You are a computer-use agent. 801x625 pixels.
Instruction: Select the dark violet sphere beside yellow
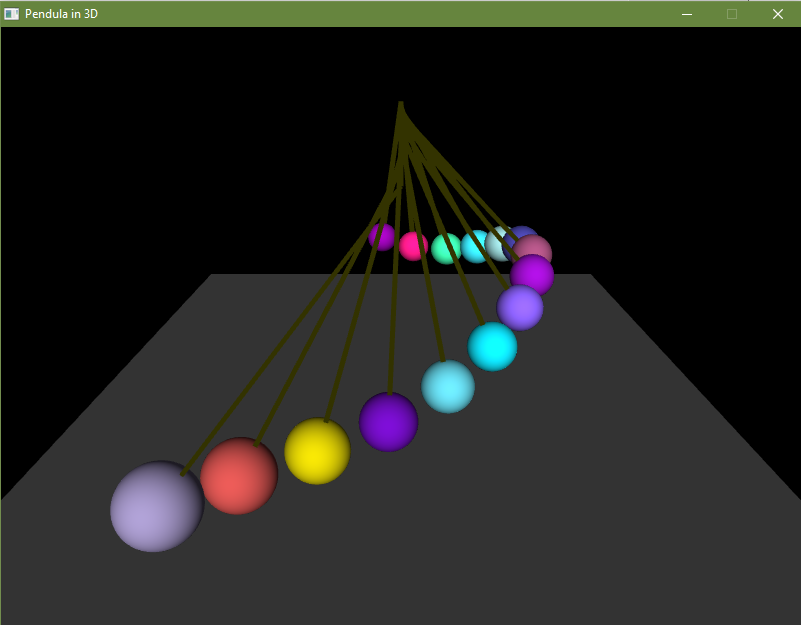tap(388, 422)
